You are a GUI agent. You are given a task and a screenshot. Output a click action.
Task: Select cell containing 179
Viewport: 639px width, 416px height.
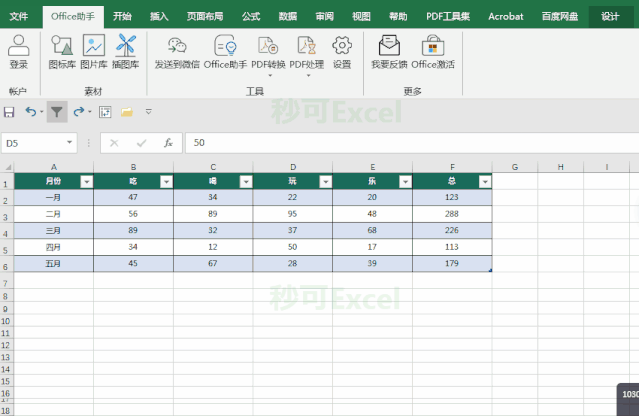[x=452, y=264]
